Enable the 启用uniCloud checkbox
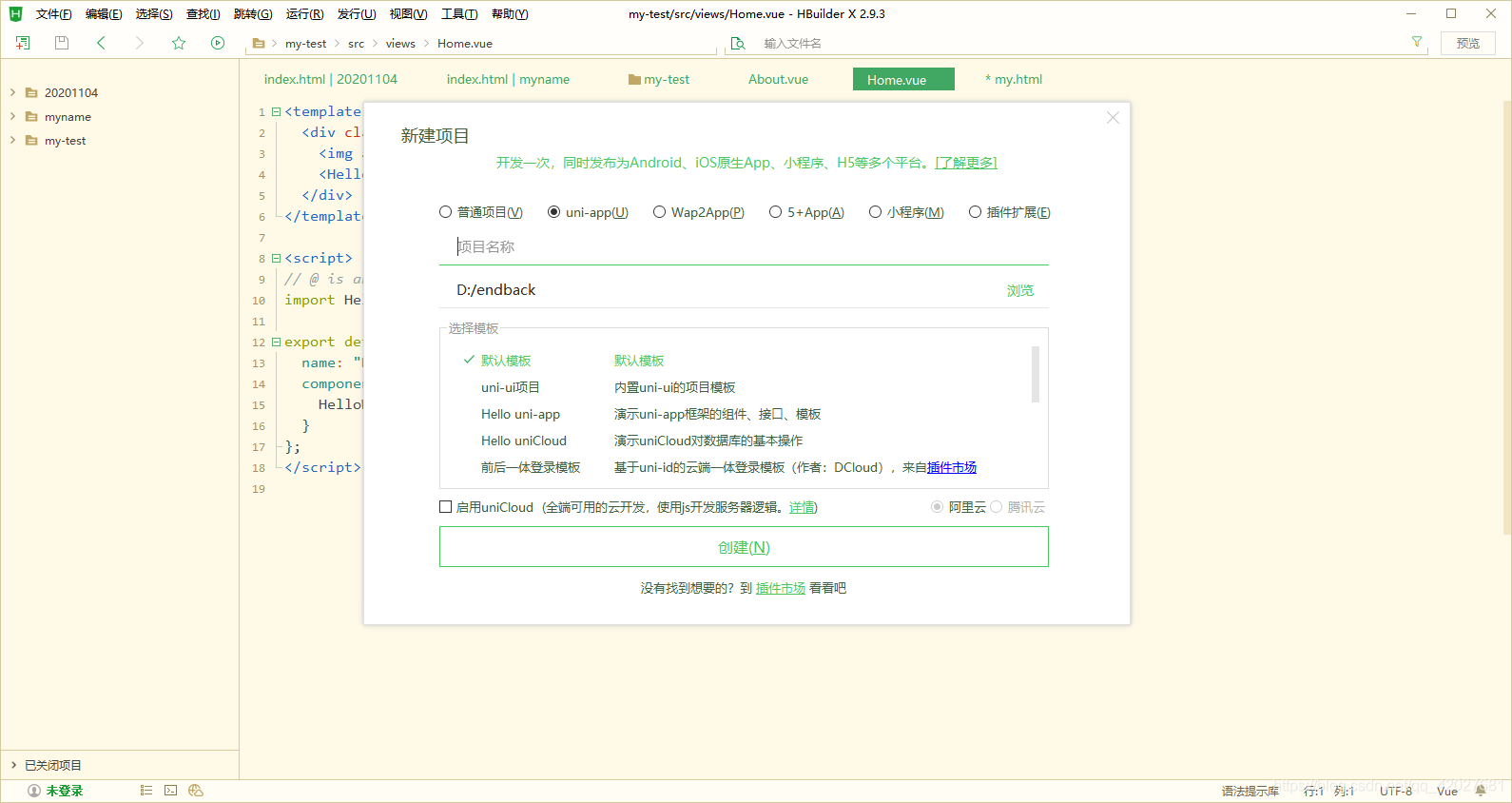This screenshot has height=803, width=1512. (445, 507)
